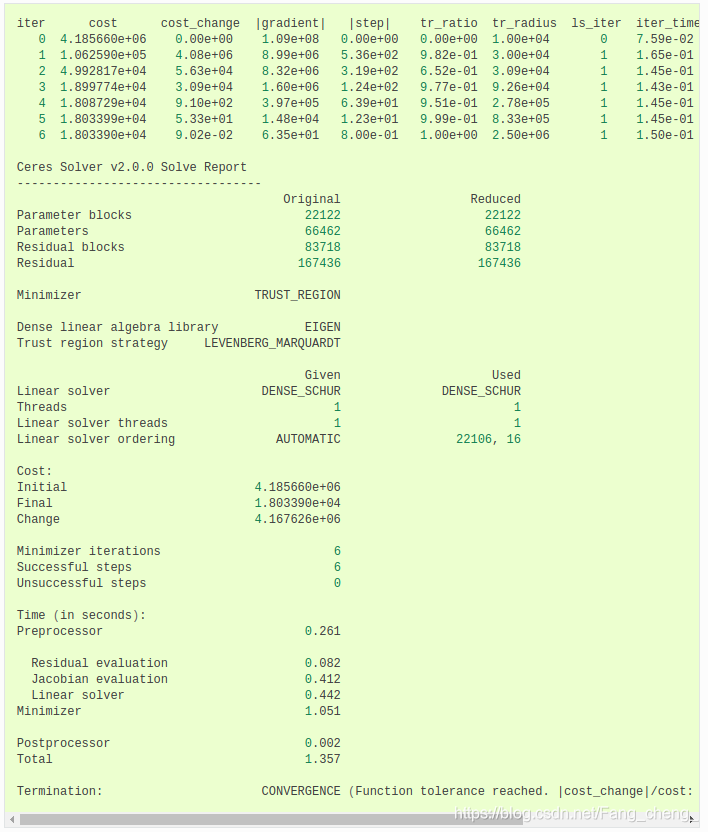Click the TRUST_REGION minimizer value

(297, 295)
